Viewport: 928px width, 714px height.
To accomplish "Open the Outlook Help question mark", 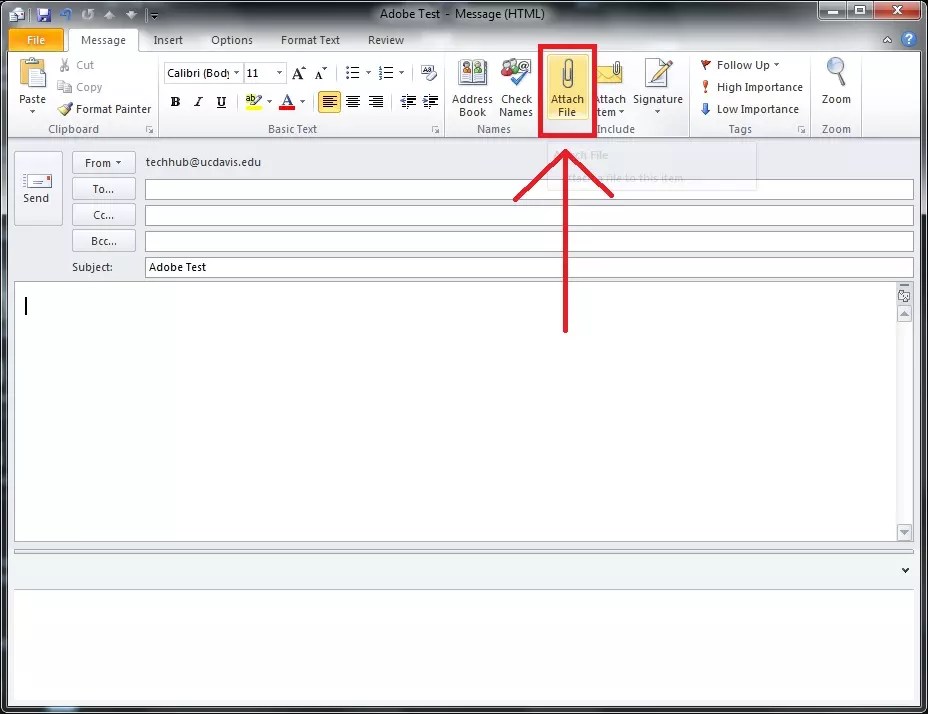I will point(909,40).
